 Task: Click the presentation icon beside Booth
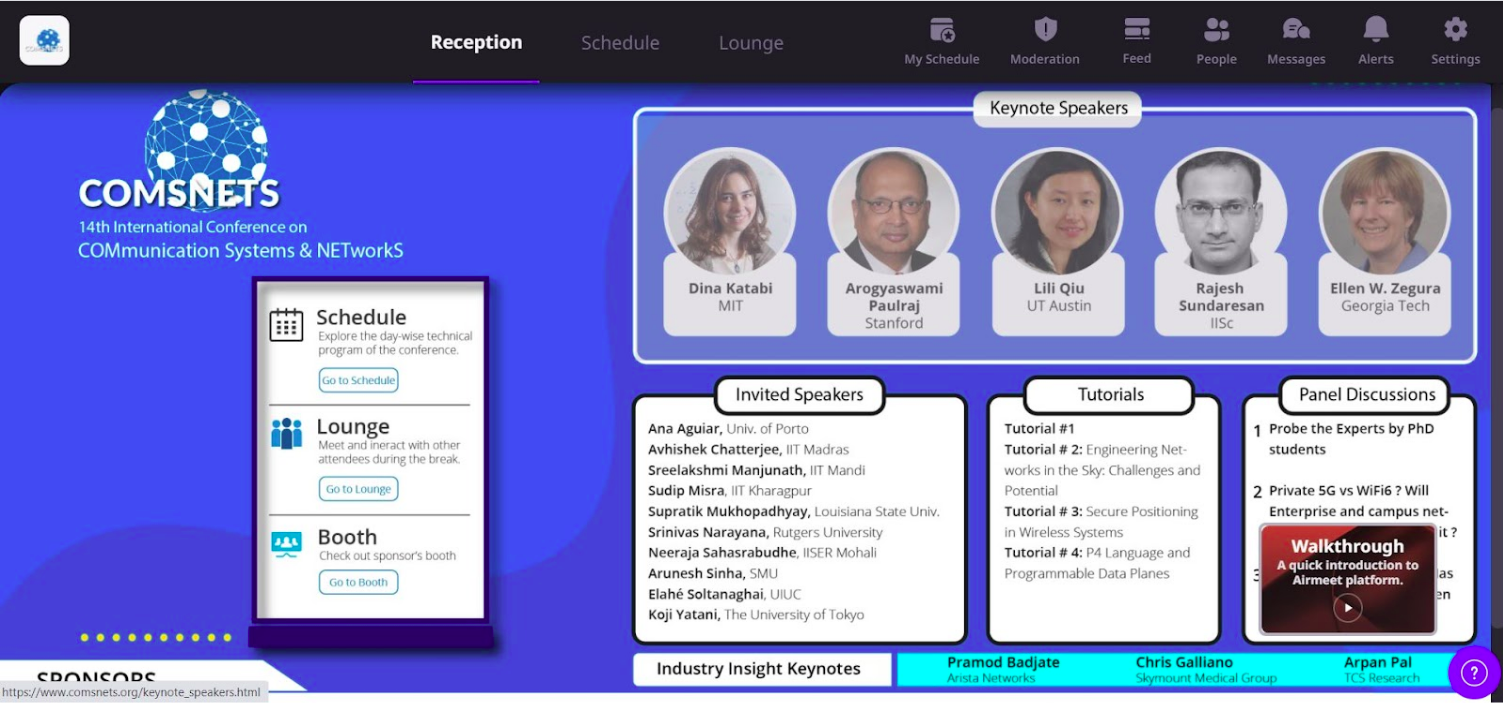tap(286, 543)
